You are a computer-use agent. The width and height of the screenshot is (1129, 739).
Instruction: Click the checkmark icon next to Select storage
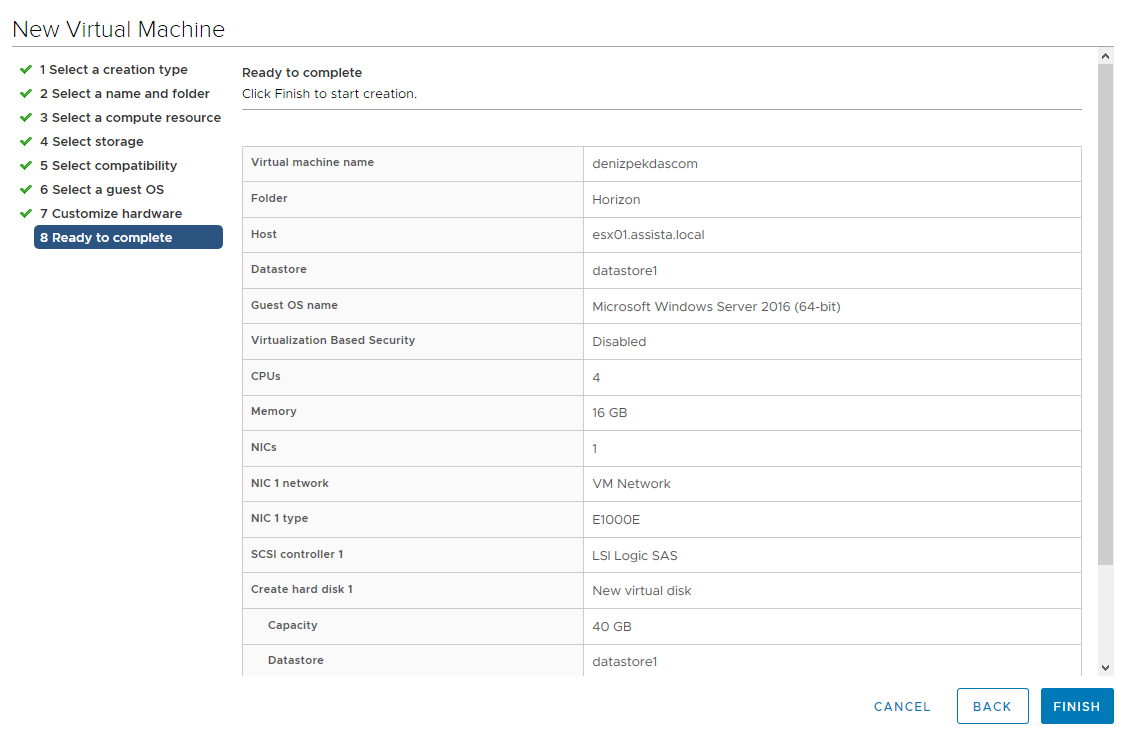[x=26, y=141]
